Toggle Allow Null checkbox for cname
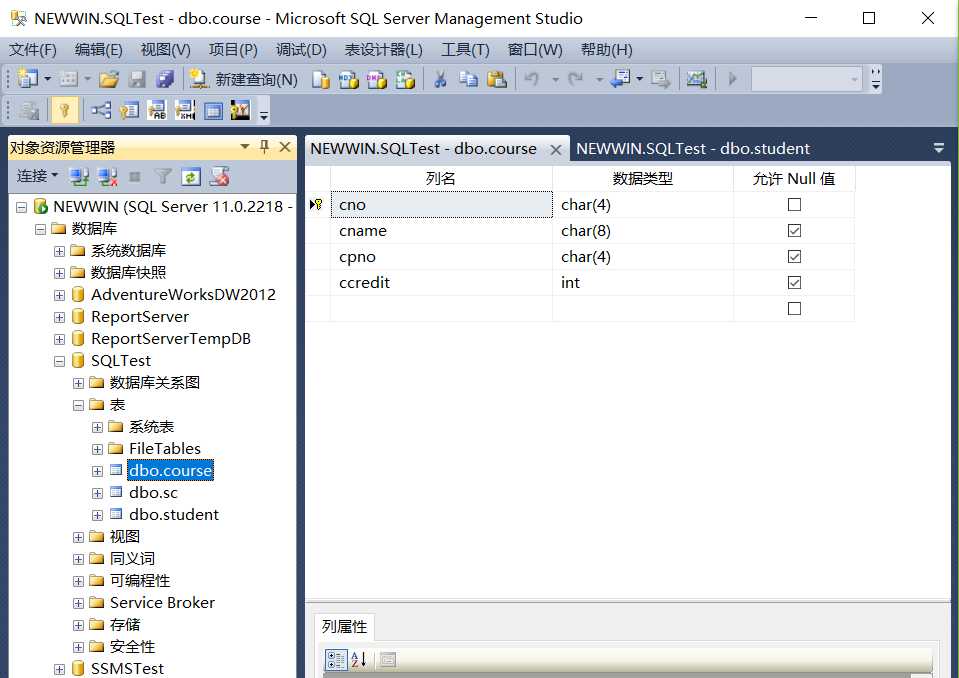 [x=794, y=230]
